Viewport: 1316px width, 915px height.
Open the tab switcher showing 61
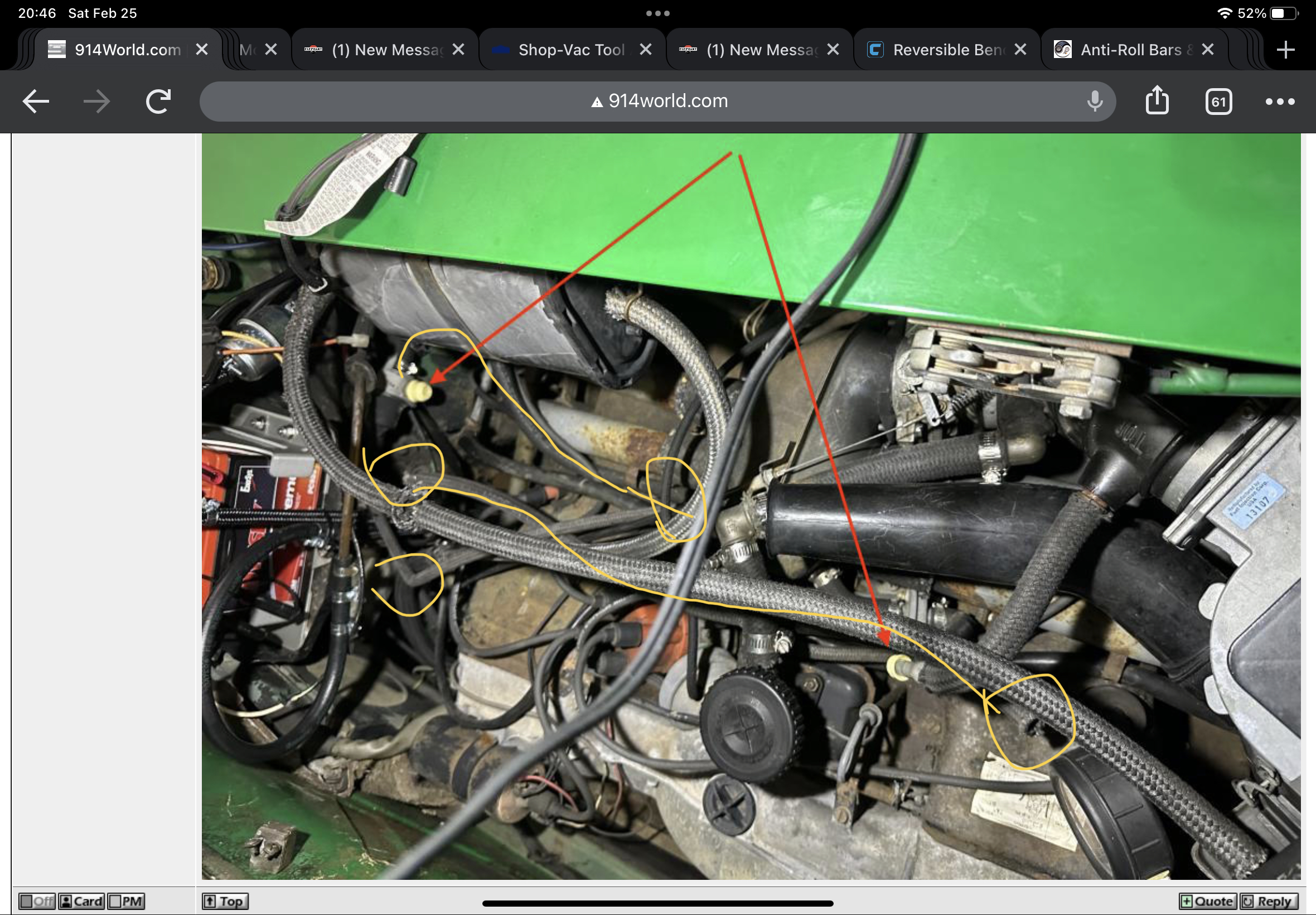tap(1218, 102)
